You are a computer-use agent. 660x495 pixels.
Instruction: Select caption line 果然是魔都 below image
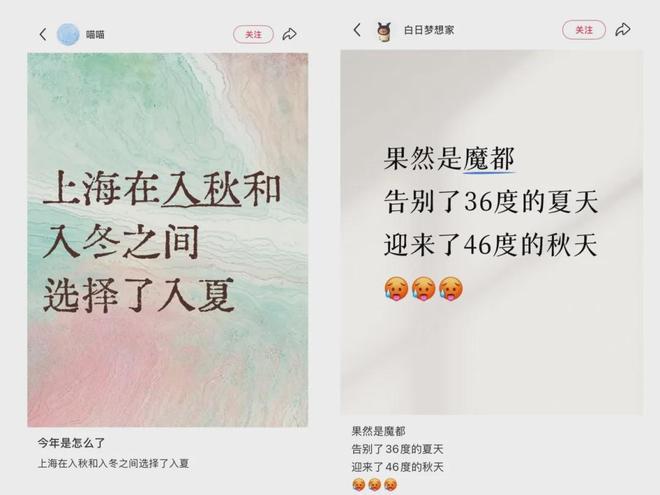tap(378, 431)
